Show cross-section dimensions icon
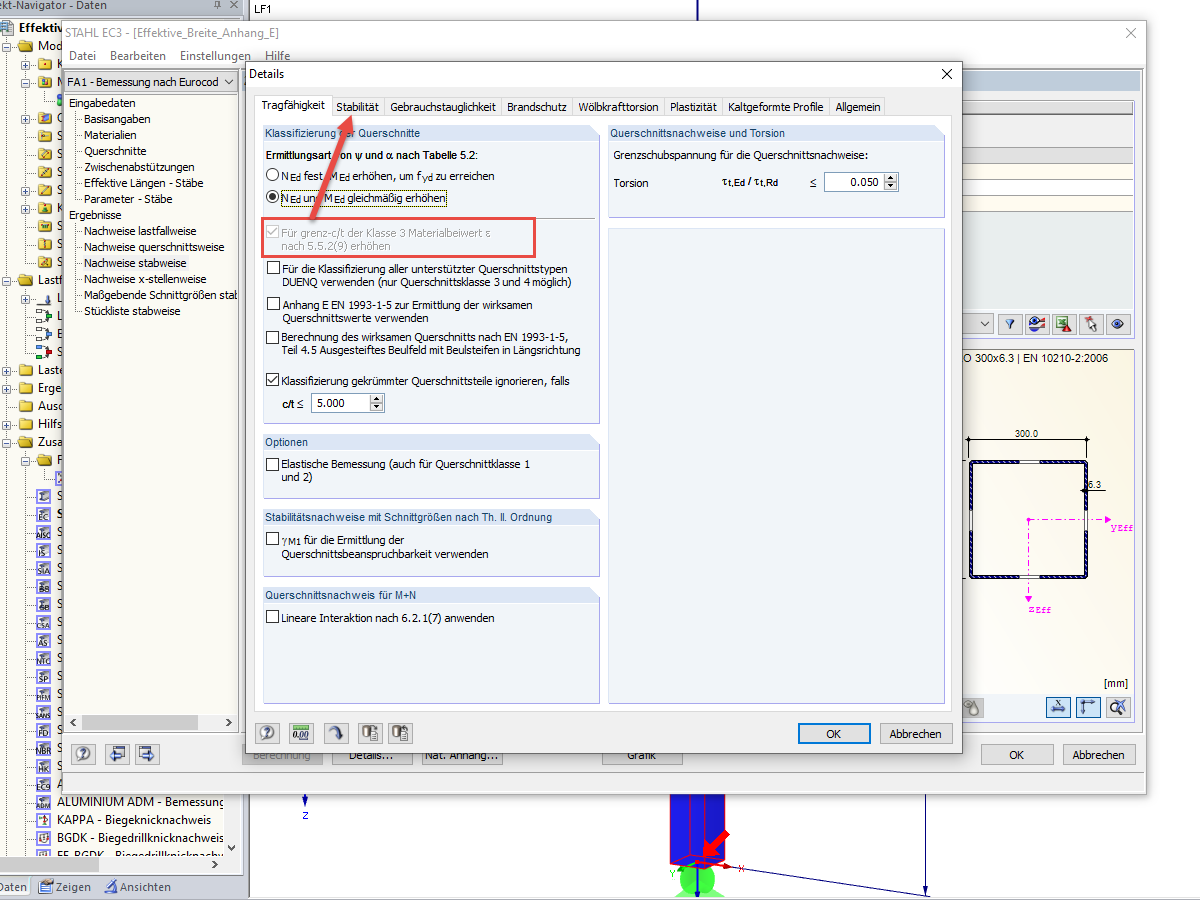This screenshot has width=1200, height=900. coord(1058,707)
